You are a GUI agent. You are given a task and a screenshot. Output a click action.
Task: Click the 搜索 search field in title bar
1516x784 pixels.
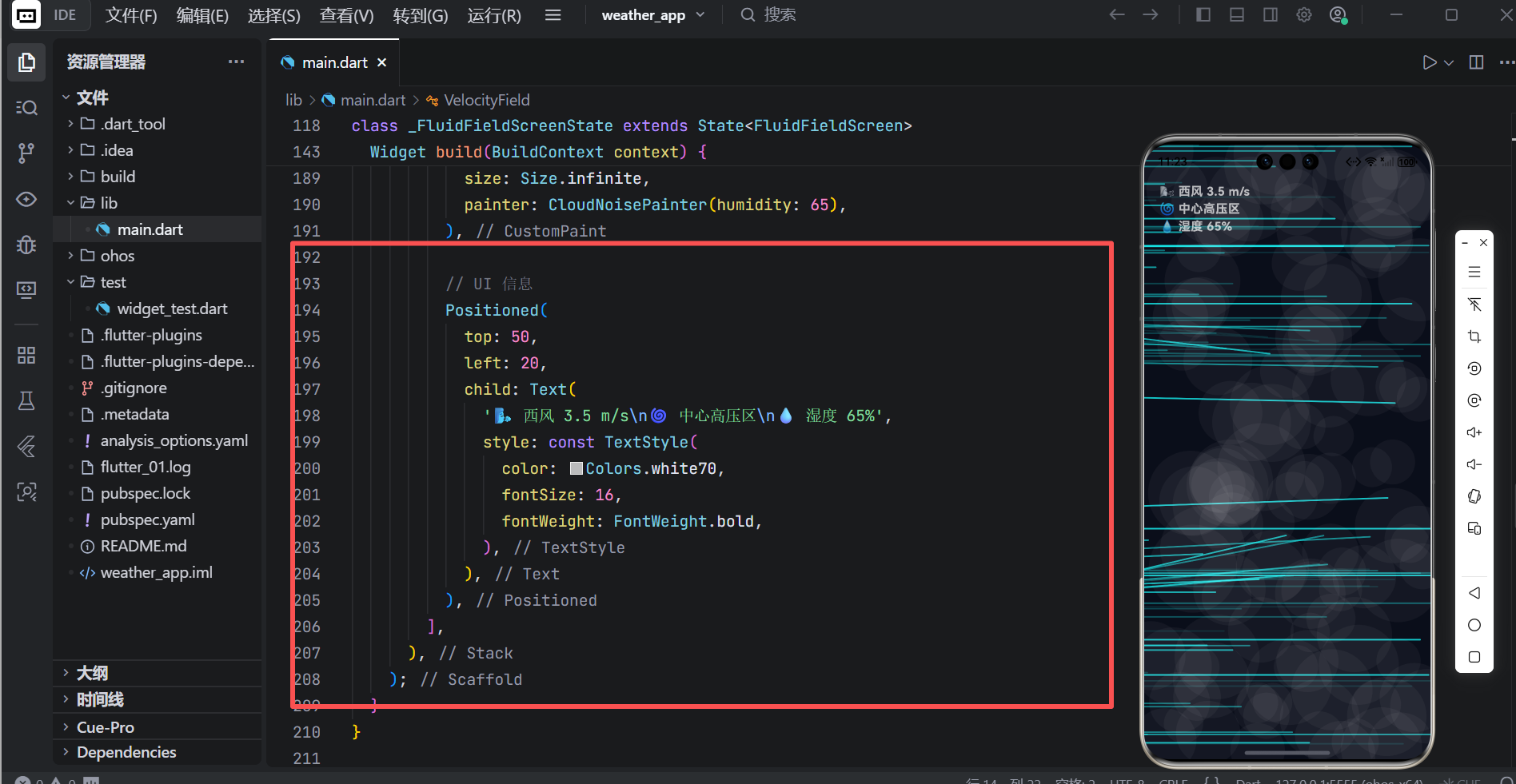[x=768, y=15]
